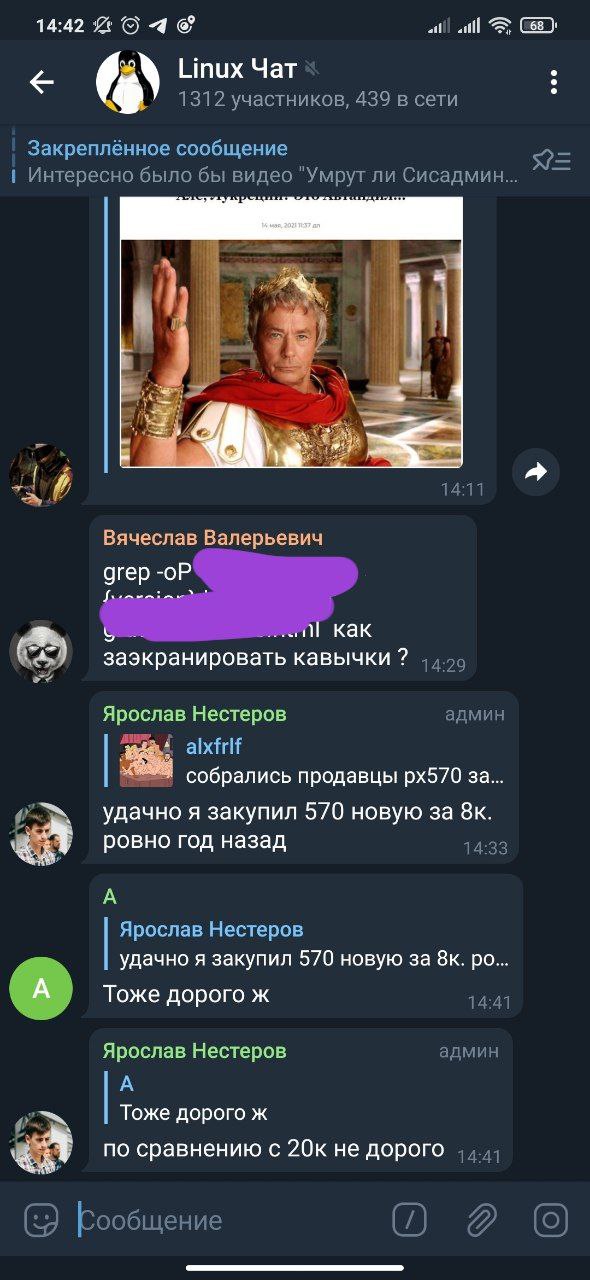The image size is (590, 1280).
Task: Forward the image post with share arrow
Action: (x=536, y=472)
